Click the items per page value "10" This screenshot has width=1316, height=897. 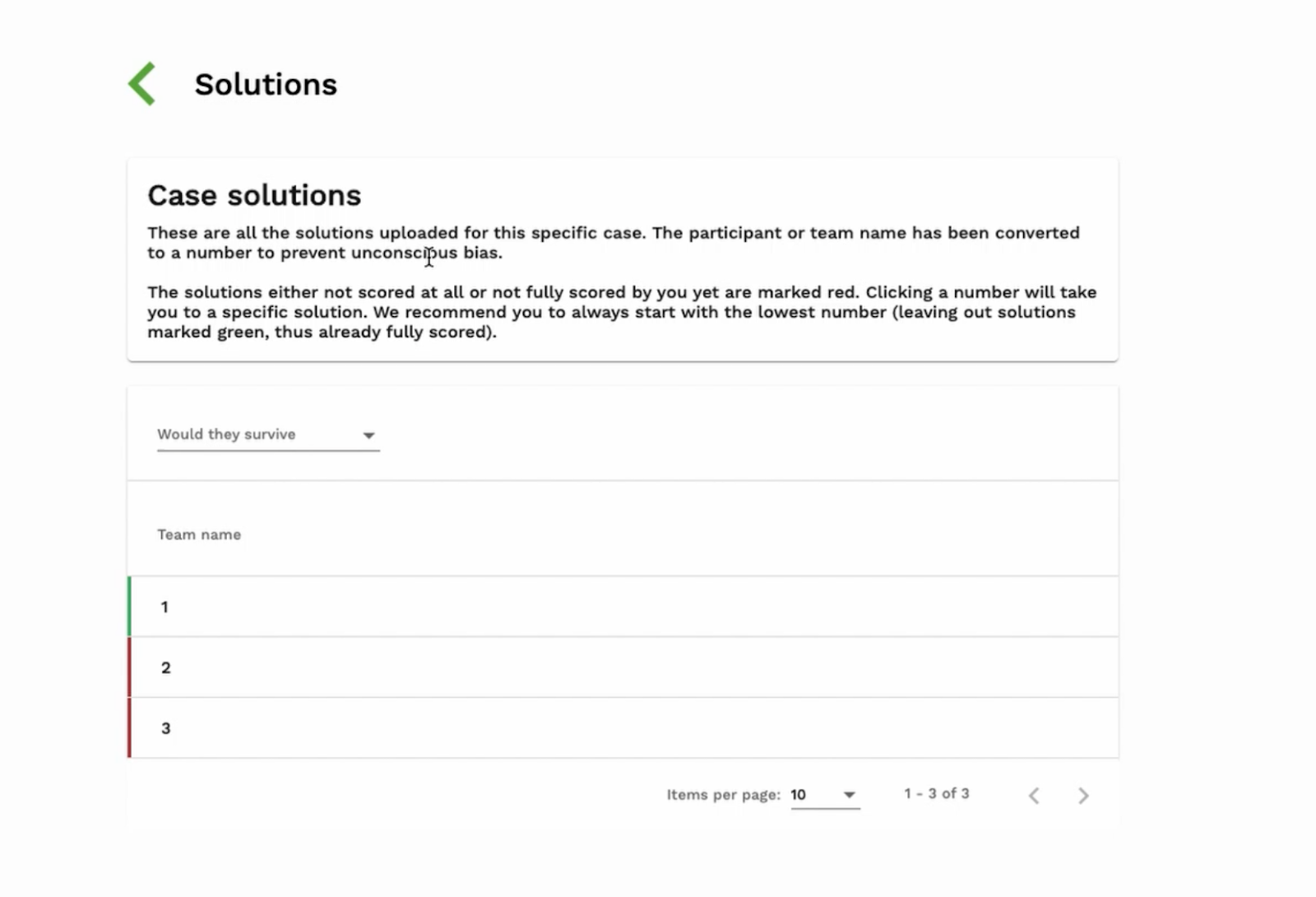point(799,795)
